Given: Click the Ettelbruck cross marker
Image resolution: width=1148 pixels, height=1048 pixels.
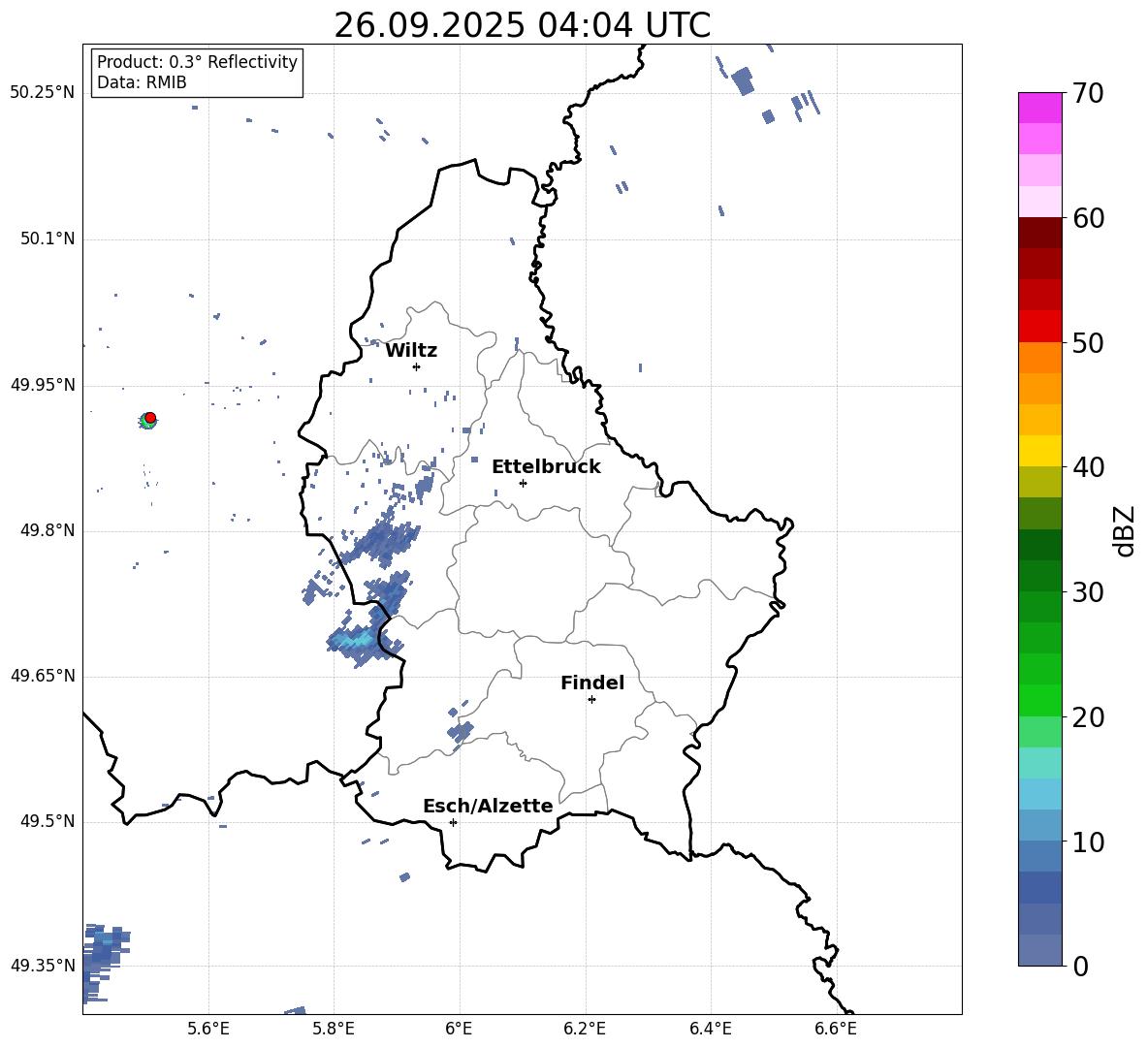Looking at the screenshot, I should [x=523, y=483].
